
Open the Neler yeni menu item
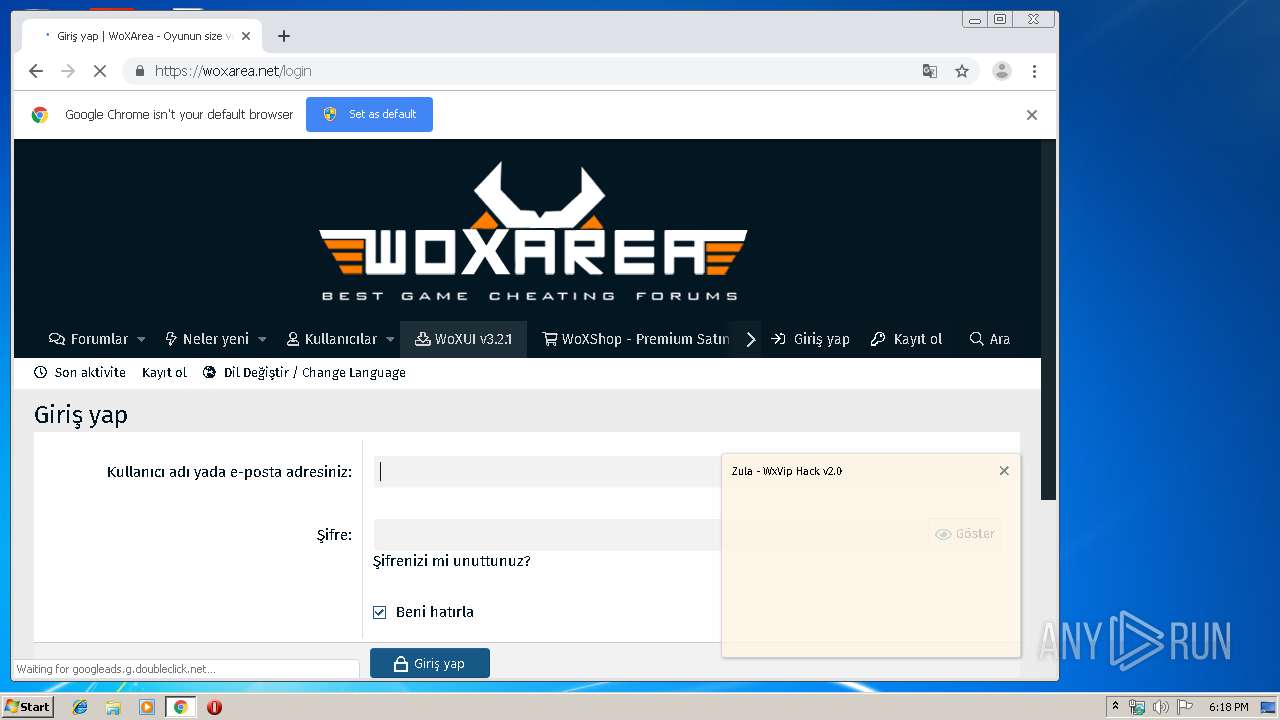tap(206, 339)
